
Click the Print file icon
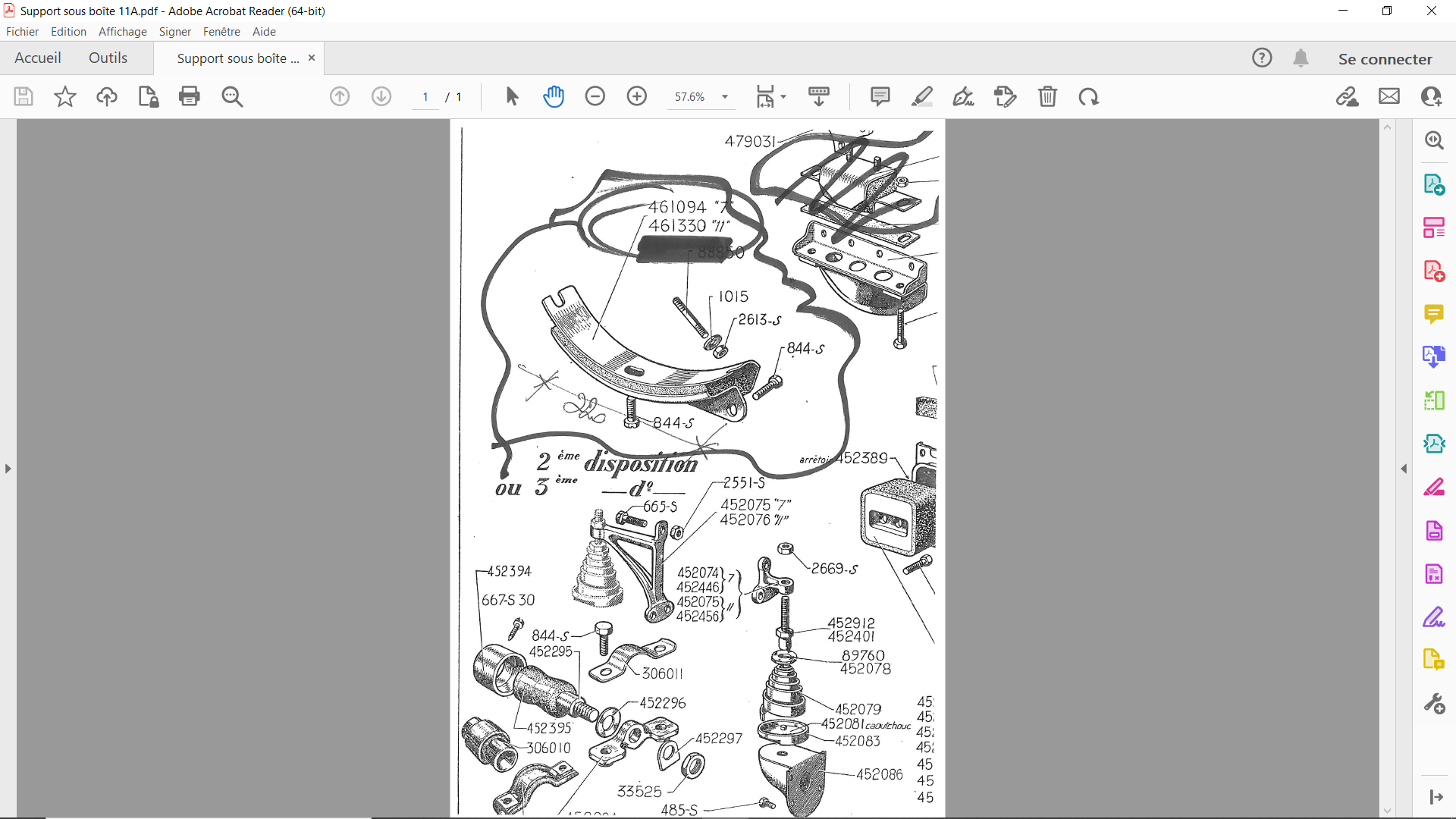coord(189,96)
